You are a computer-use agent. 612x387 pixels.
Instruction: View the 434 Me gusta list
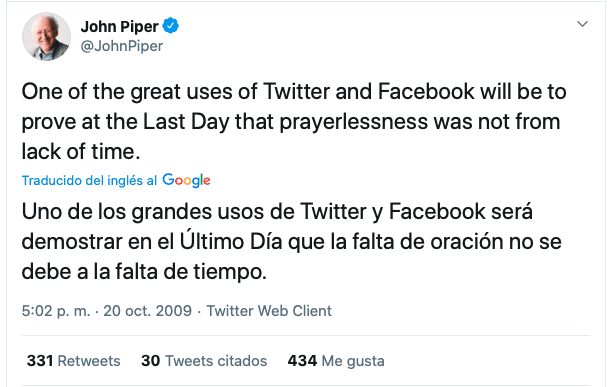point(336,361)
